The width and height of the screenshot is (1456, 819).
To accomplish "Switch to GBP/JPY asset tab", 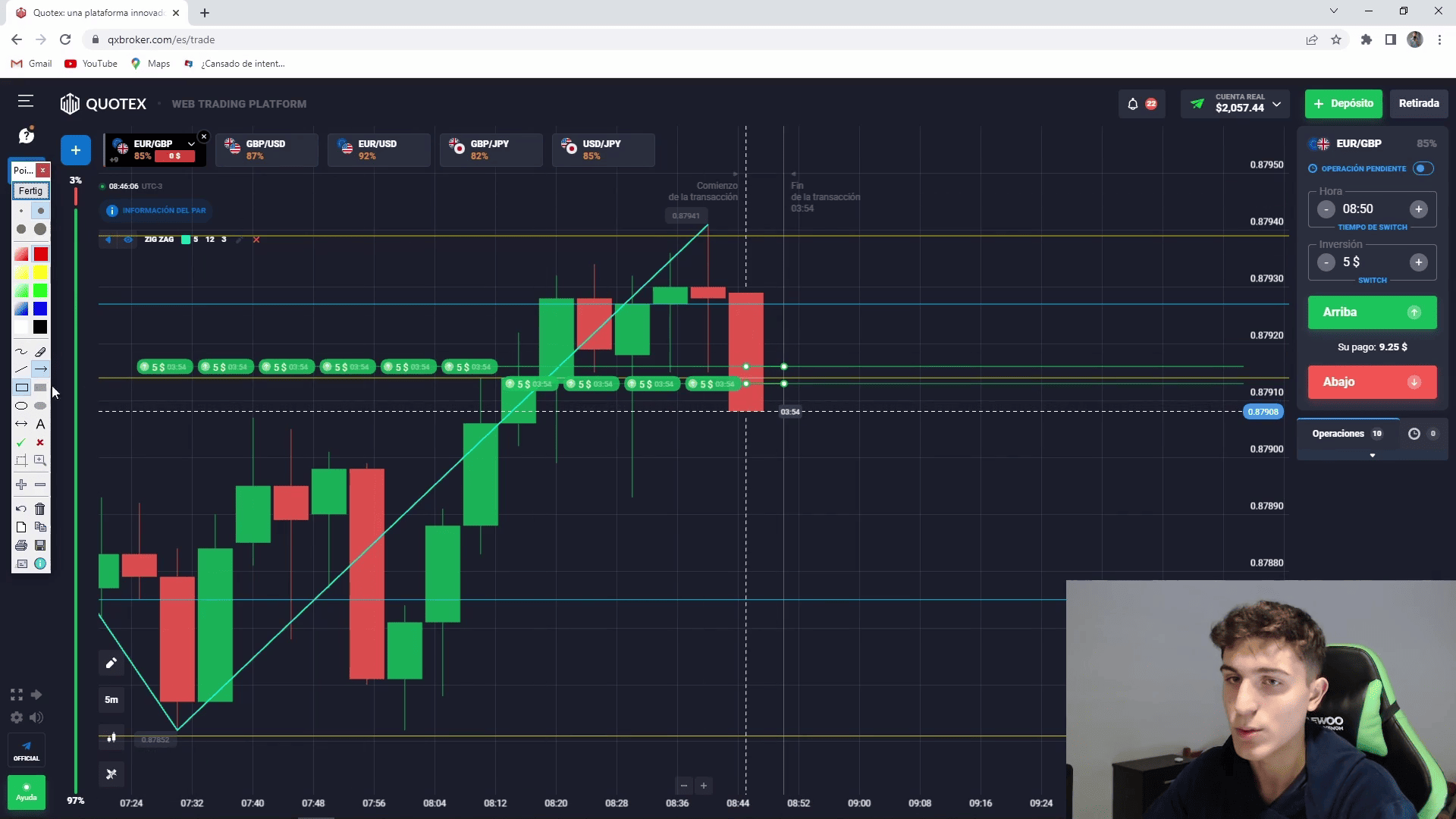I will [491, 149].
